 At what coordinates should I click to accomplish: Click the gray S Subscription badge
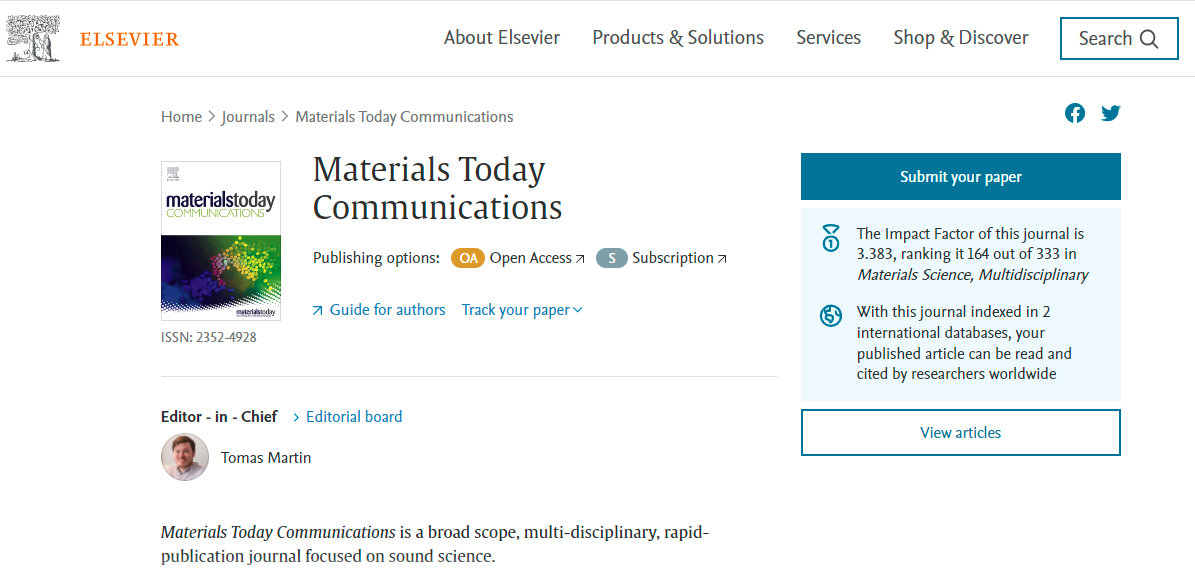(611, 258)
